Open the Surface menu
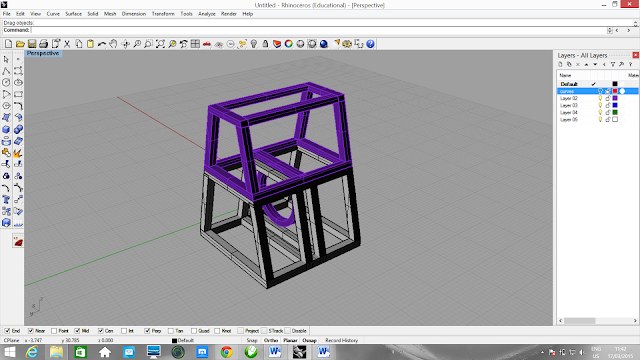This screenshot has height=360, width=640. click(x=73, y=14)
